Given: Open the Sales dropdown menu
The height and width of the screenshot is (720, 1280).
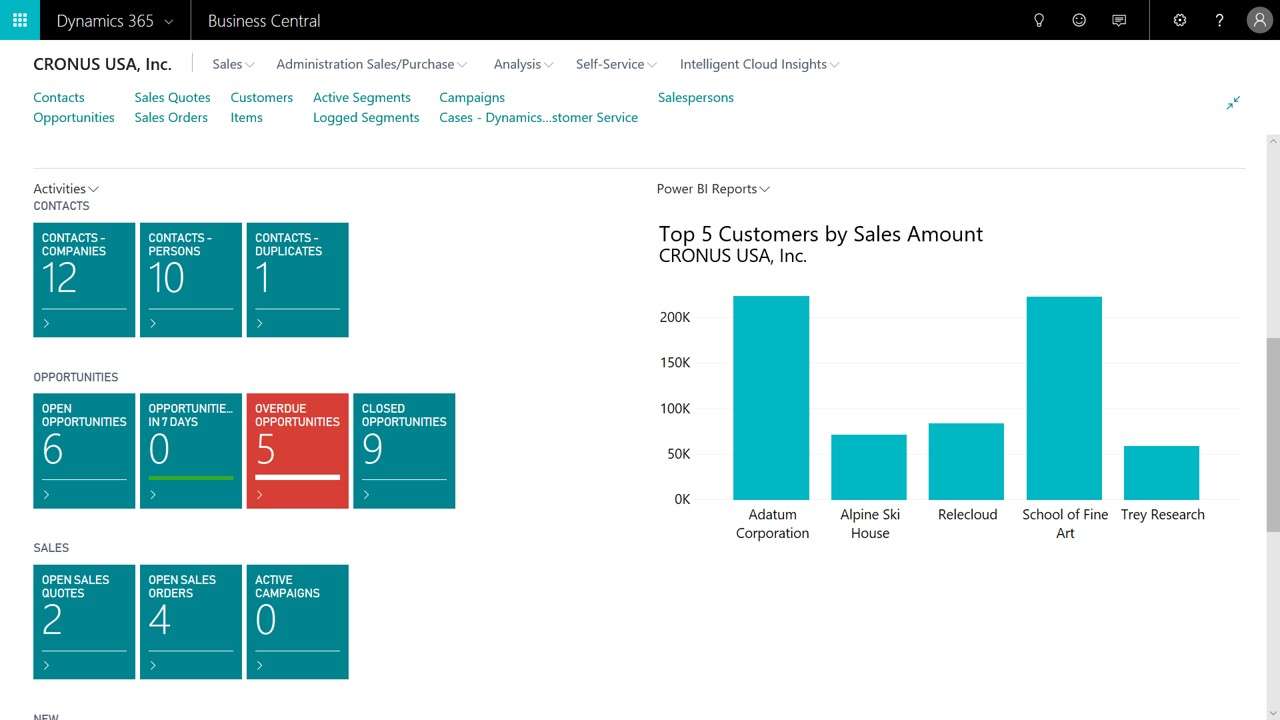Looking at the screenshot, I should pyautogui.click(x=231, y=63).
